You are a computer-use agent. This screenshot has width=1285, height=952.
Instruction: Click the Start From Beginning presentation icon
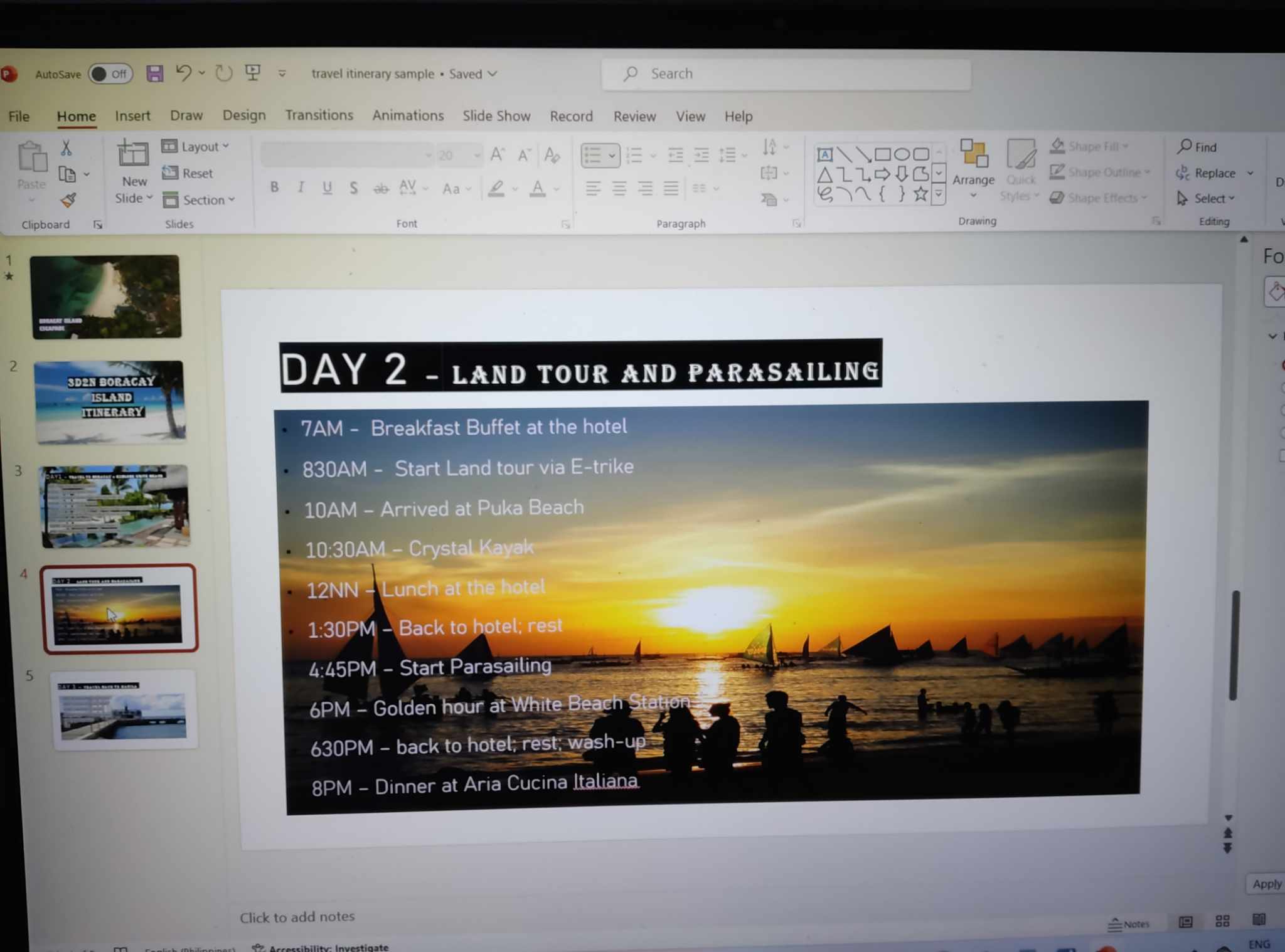(253, 73)
